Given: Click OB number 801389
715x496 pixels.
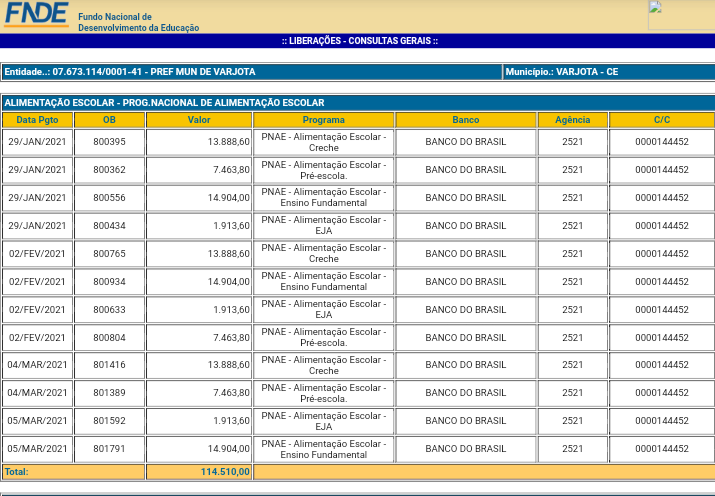Looking at the screenshot, I should click(109, 393).
